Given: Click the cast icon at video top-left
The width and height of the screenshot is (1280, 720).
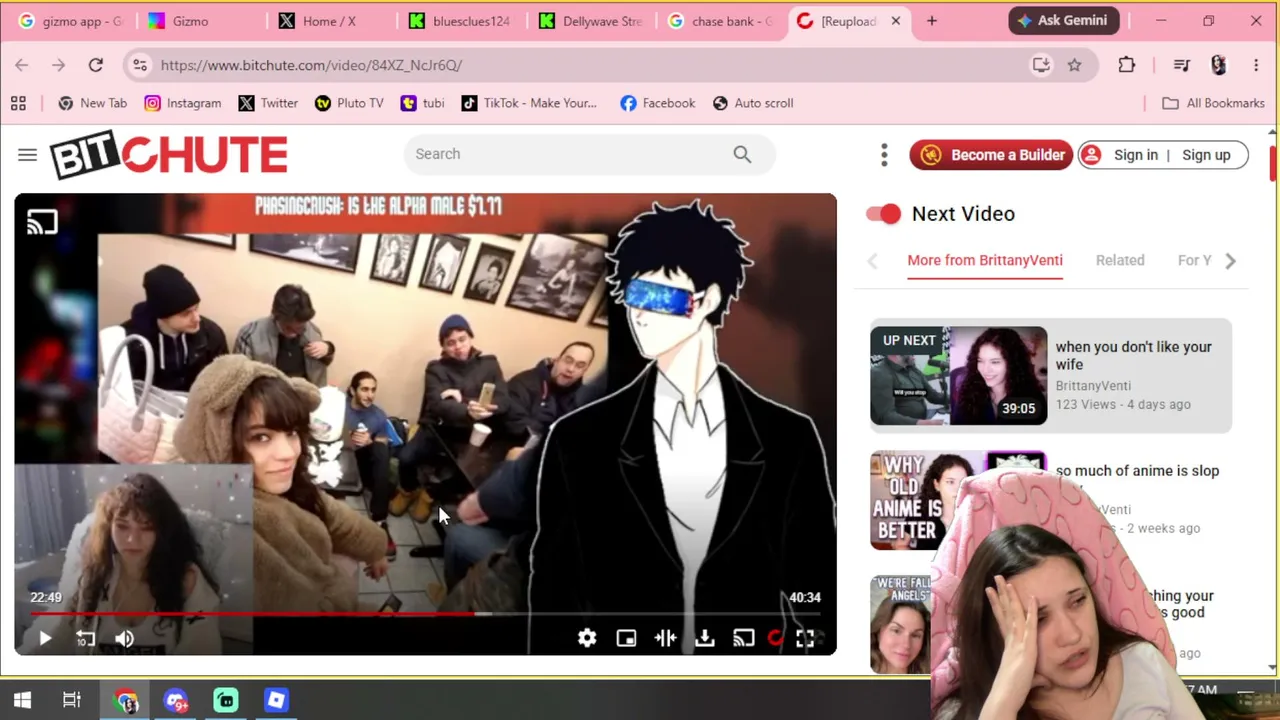Looking at the screenshot, I should pyautogui.click(x=42, y=222).
